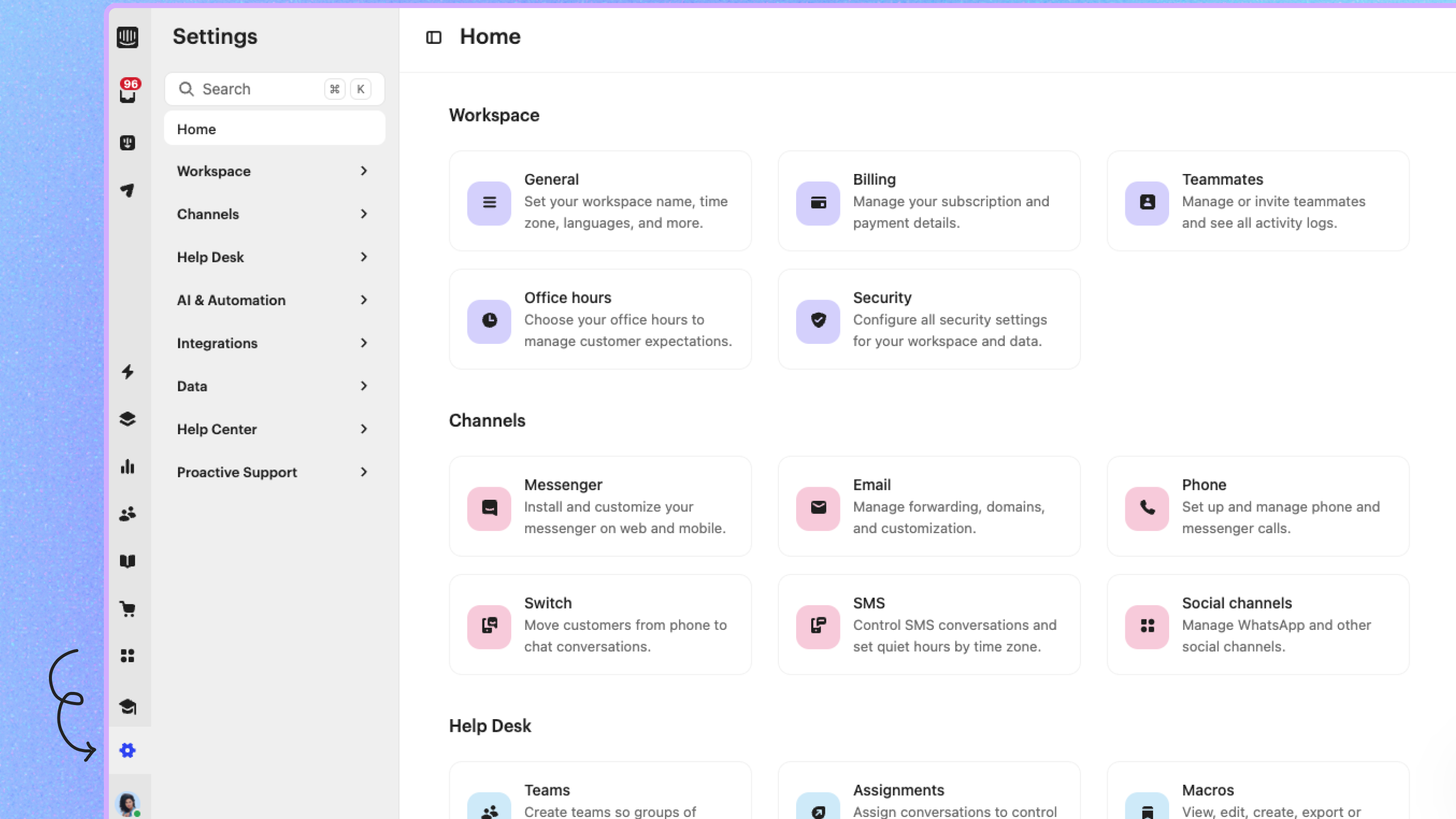The width and height of the screenshot is (1456, 819).
Task: Expand the Workspace menu chevron
Action: 363,170
